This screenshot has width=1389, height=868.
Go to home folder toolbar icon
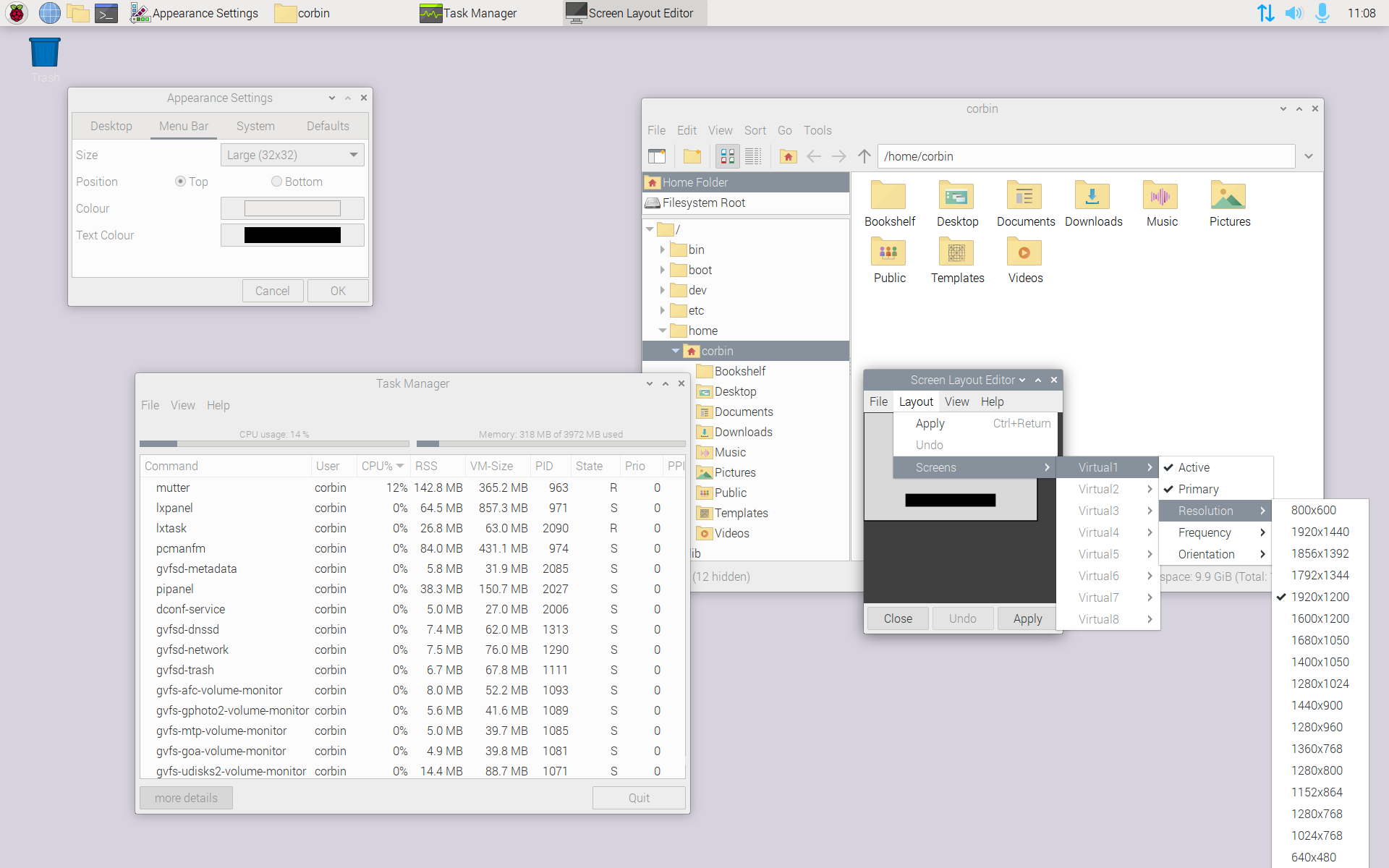point(789,156)
